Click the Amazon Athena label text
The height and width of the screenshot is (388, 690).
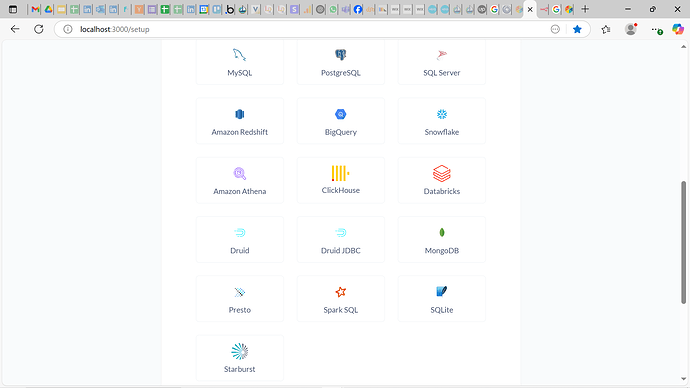pyautogui.click(x=239, y=191)
